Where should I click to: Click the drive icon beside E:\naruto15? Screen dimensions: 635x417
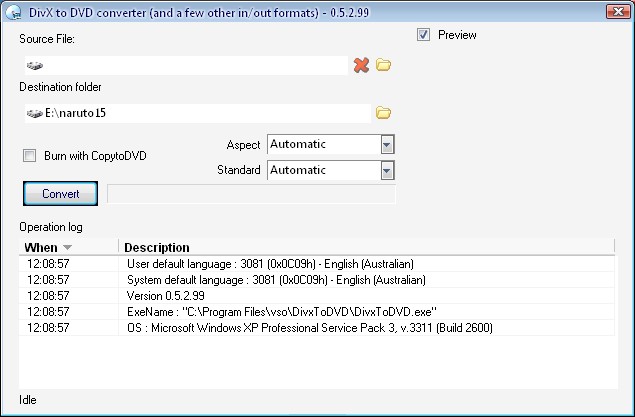(x=35, y=113)
